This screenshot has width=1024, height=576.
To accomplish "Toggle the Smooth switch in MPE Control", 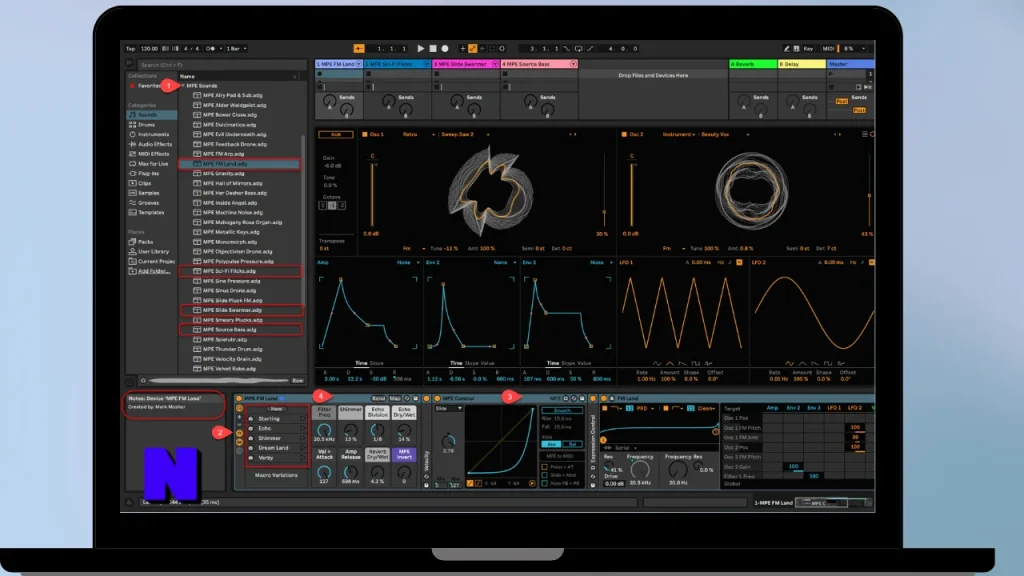I will coord(562,411).
